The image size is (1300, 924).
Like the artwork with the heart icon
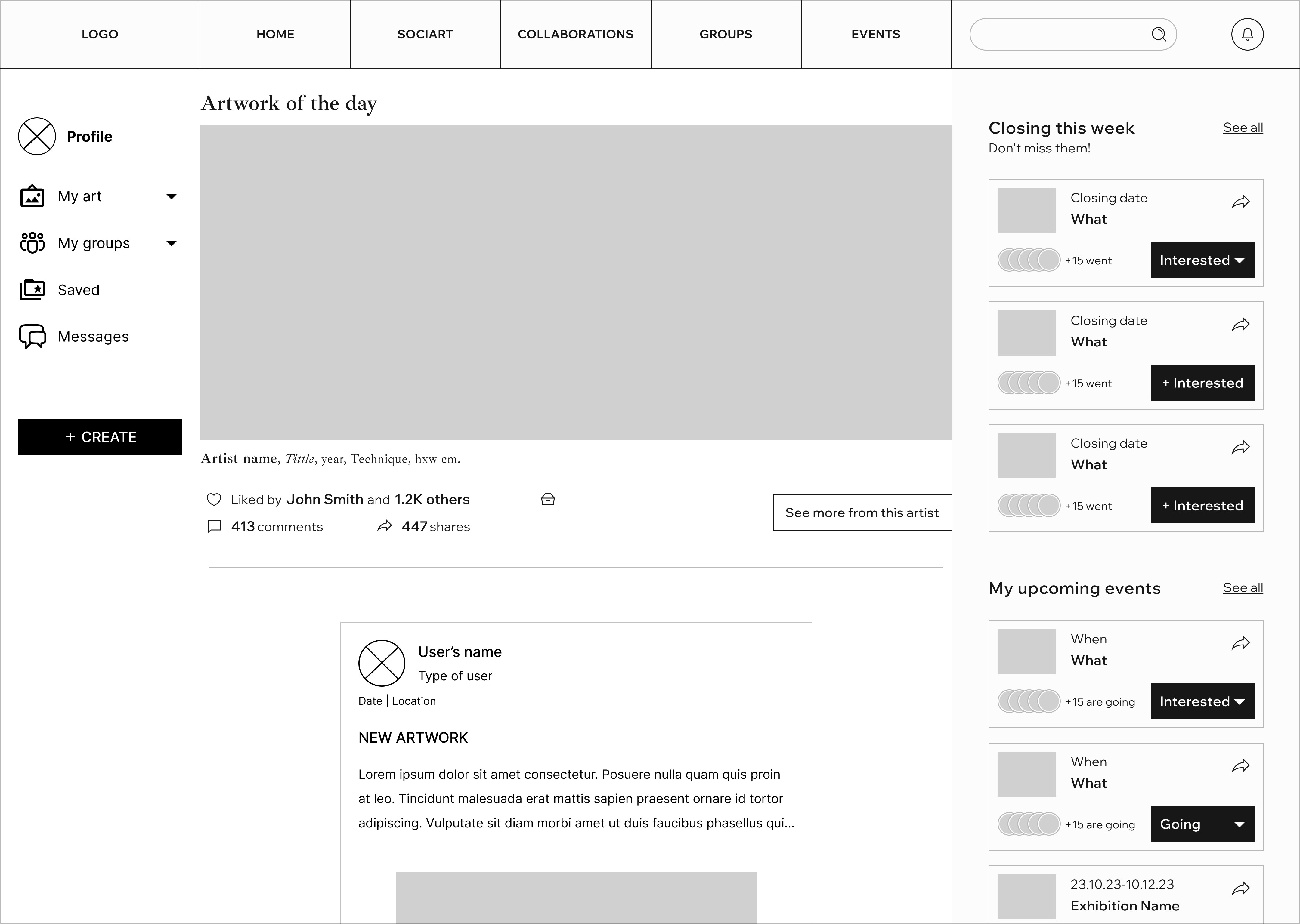(x=213, y=500)
